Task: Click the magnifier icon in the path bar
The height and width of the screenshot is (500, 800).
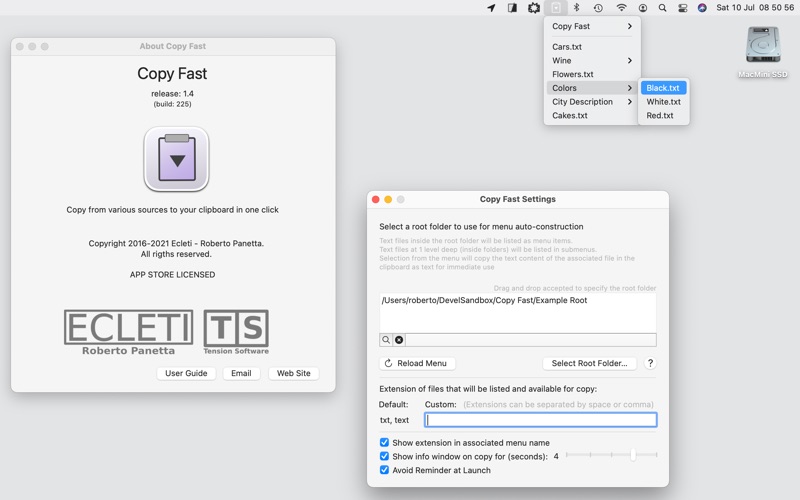Action: 386,340
